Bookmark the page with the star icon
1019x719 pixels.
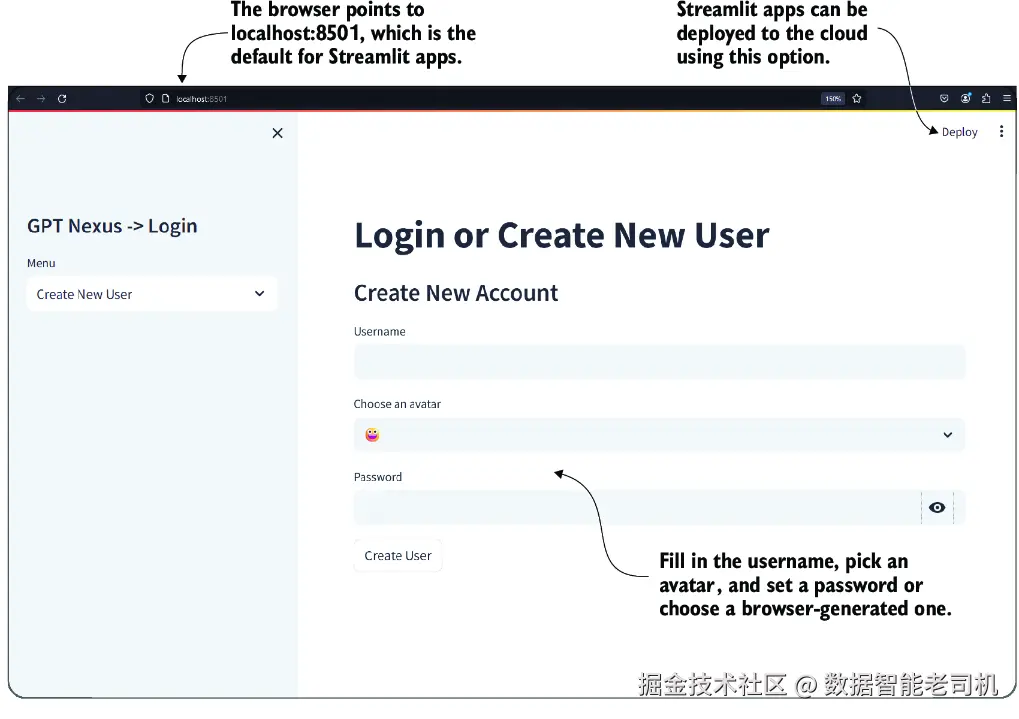click(x=857, y=99)
